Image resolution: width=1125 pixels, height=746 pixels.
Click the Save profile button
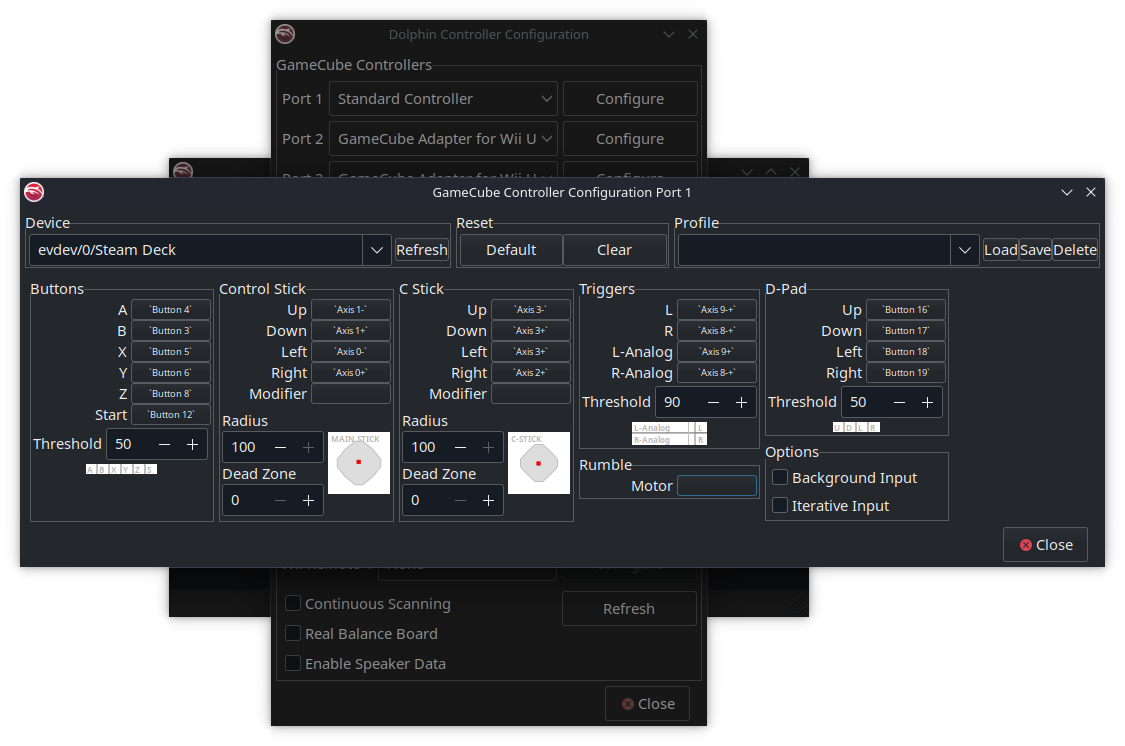[x=1035, y=250]
